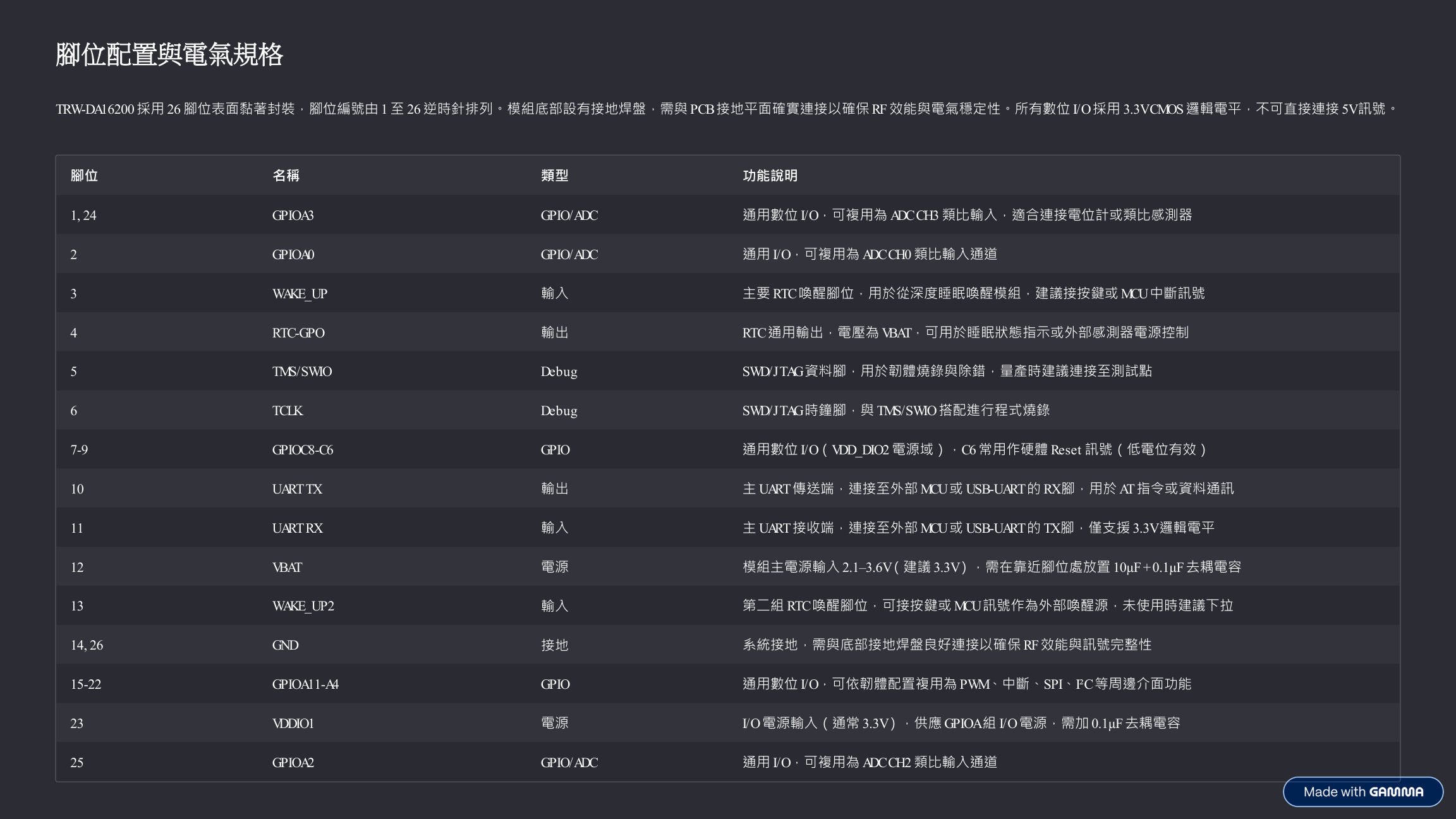Select the WAKE_UP pin name cell
Image resolution: width=1456 pixels, height=819 pixels.
(x=300, y=294)
